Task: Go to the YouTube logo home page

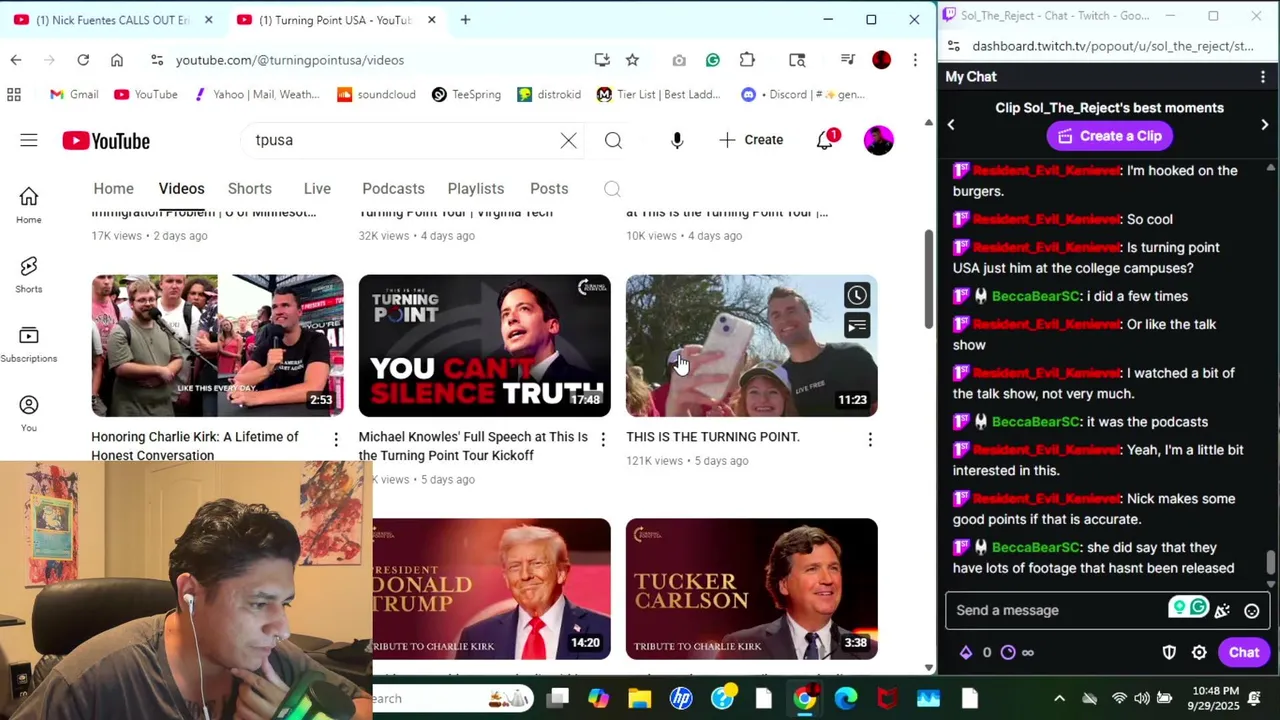Action: click(106, 141)
